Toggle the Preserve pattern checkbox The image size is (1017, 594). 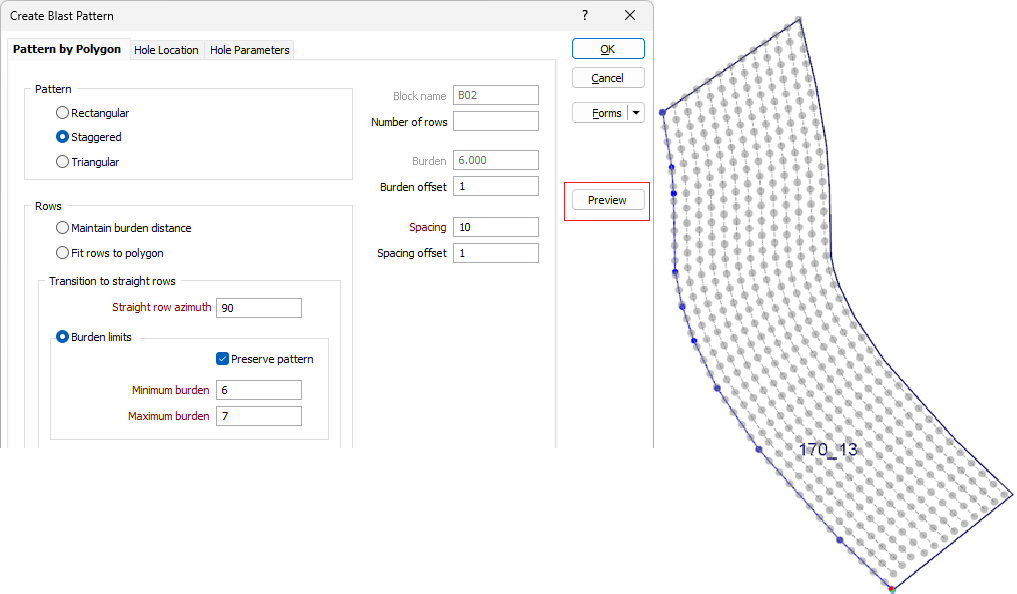coord(223,359)
